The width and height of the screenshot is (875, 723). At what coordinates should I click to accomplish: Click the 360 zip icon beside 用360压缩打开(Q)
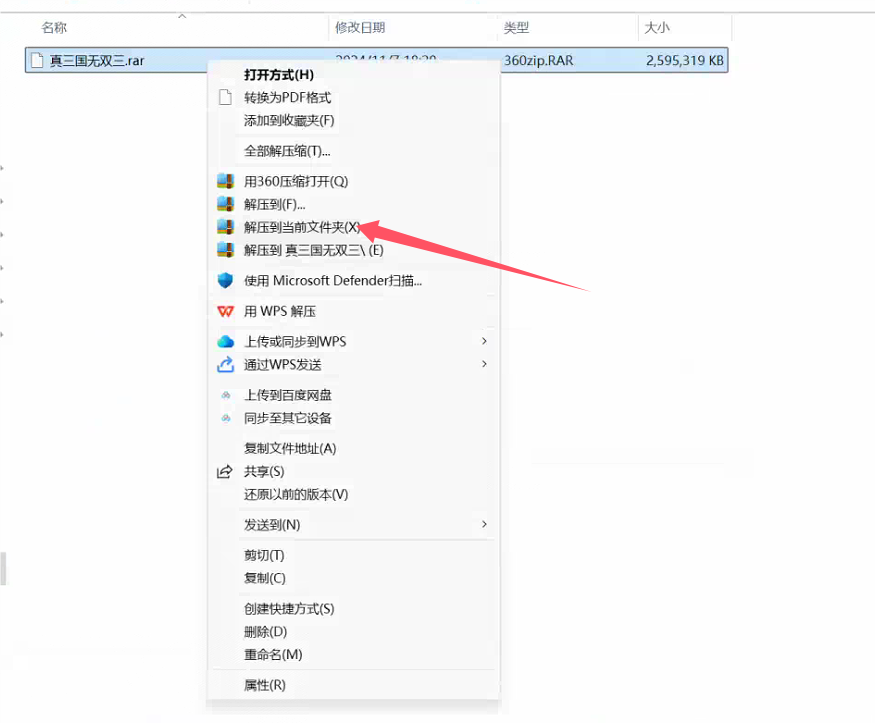pos(225,181)
